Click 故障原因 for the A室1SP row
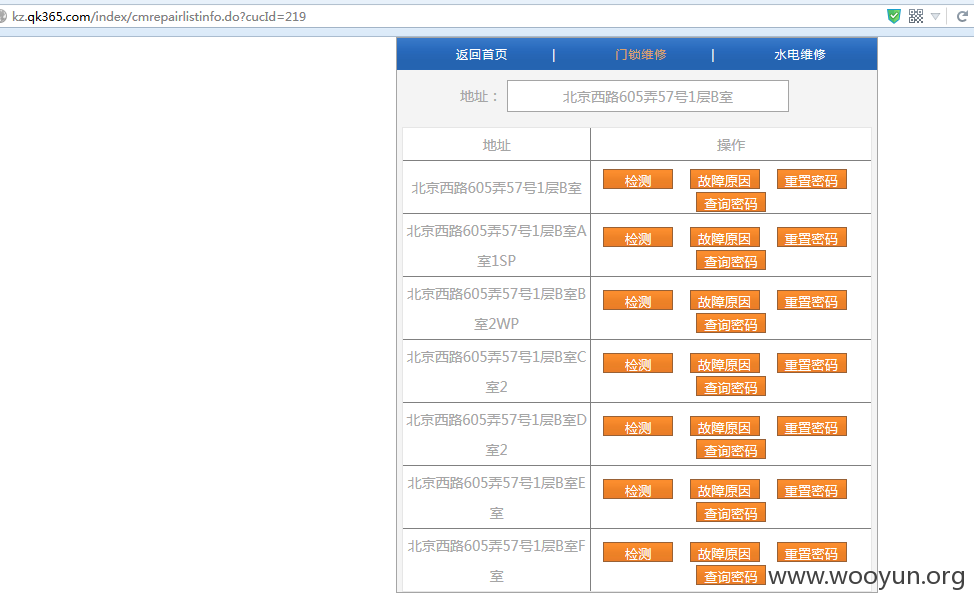Image resolution: width=974 pixels, height=605 pixels. click(x=725, y=237)
